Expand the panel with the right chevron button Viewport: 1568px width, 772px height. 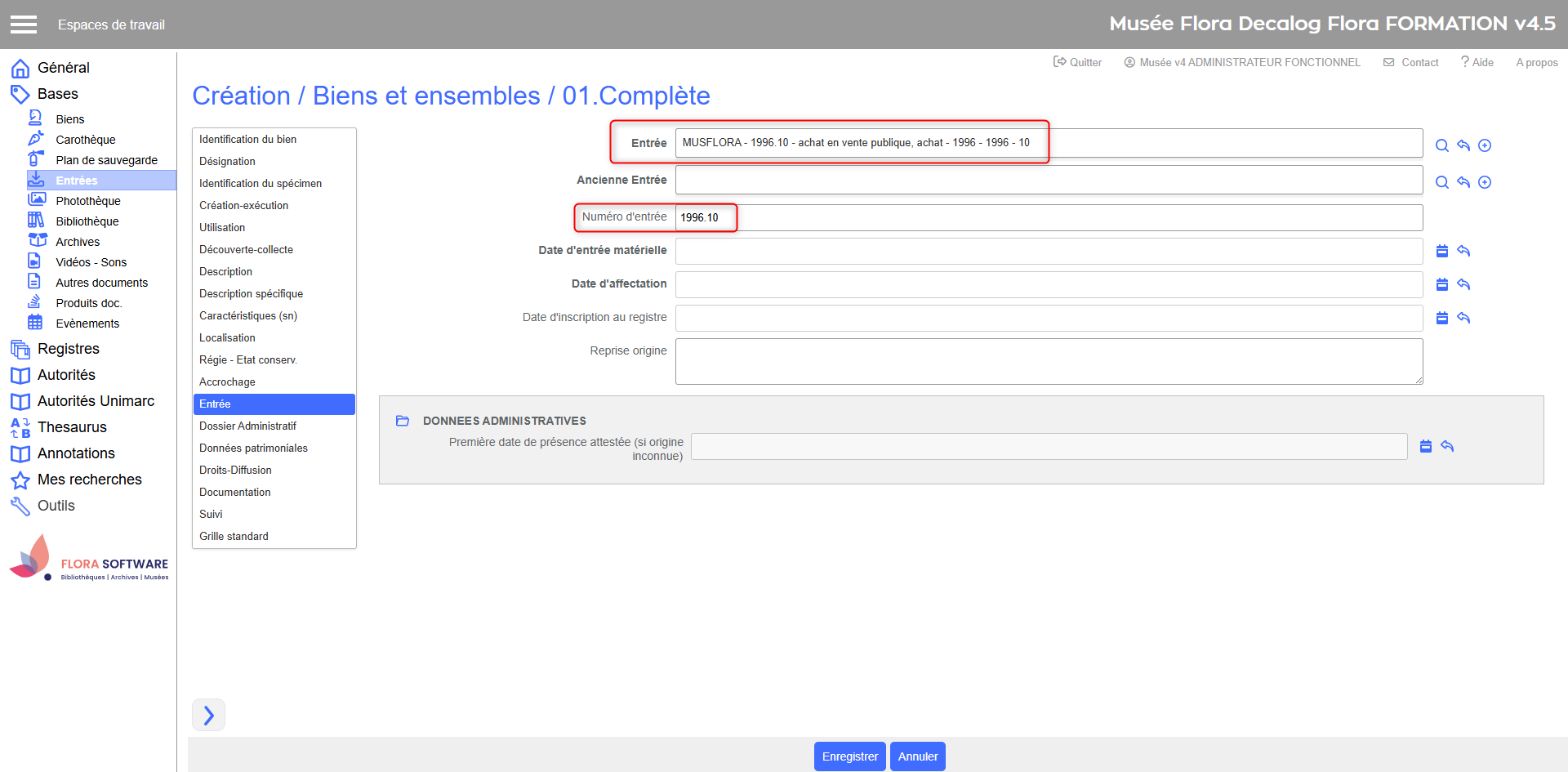pos(208,715)
